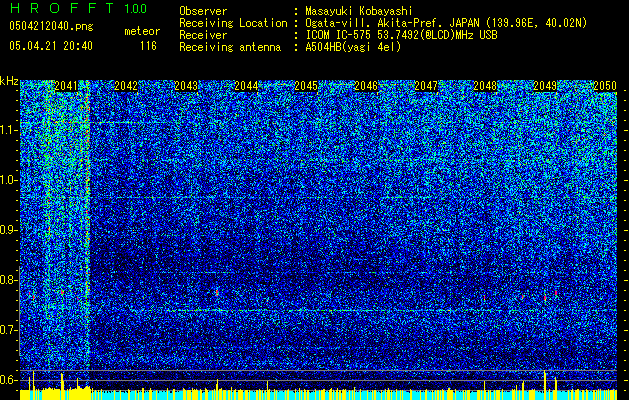Click the 0.7 kHz axis label
The image size is (629, 400).
[9, 330]
